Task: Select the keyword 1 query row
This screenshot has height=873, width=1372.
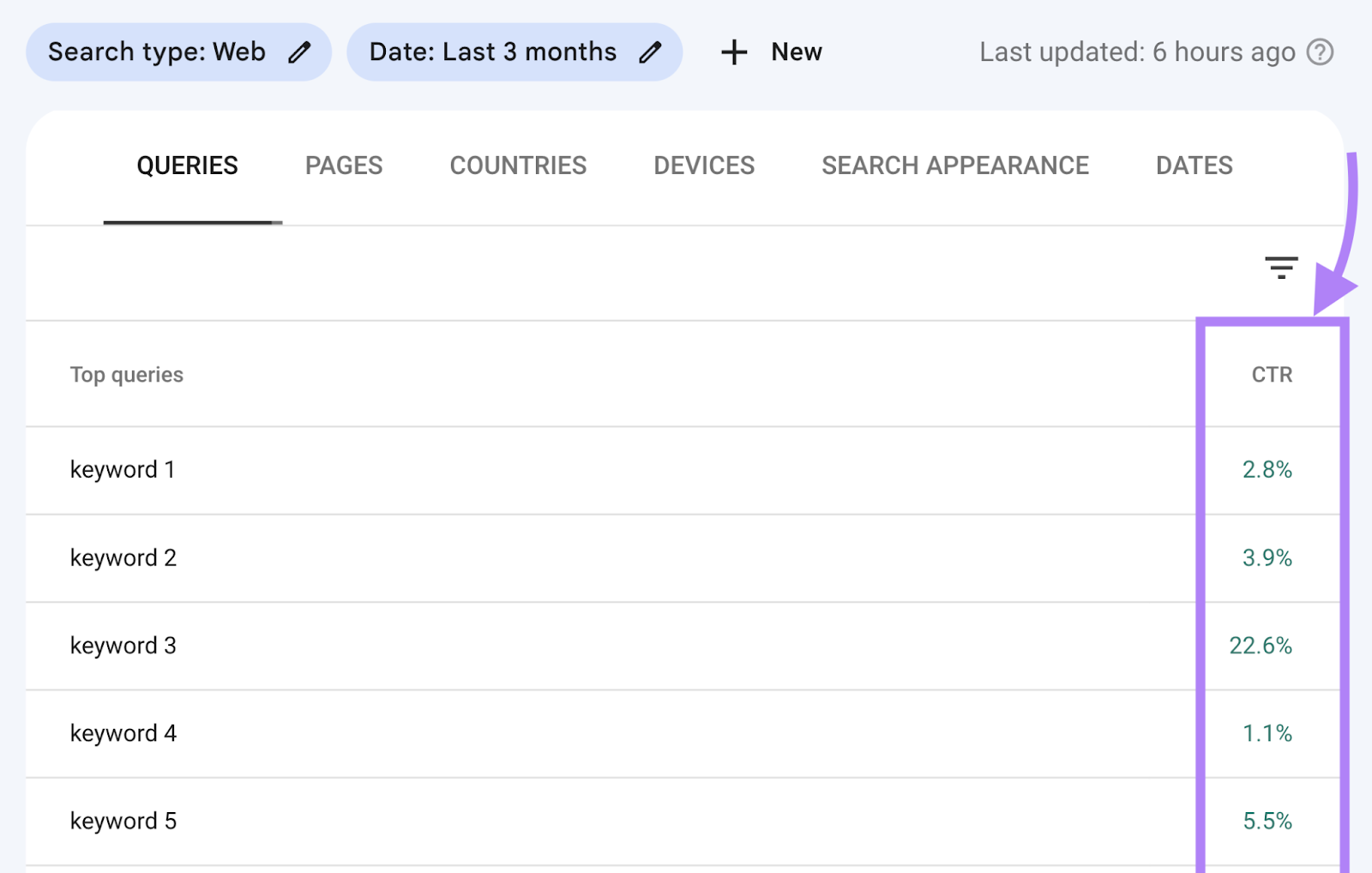Action: click(x=122, y=469)
